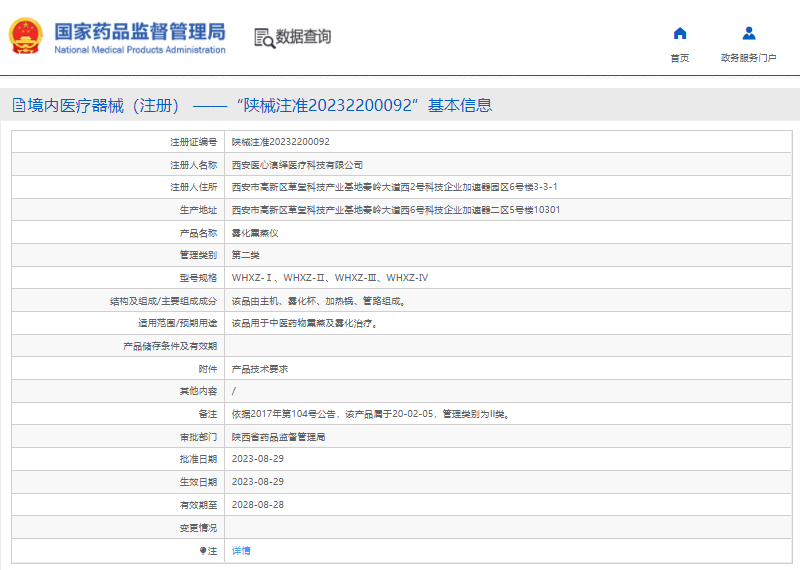The image size is (800, 570).
Task: Click the 依据2017年第104号公告 remark text
Action: tap(371, 414)
